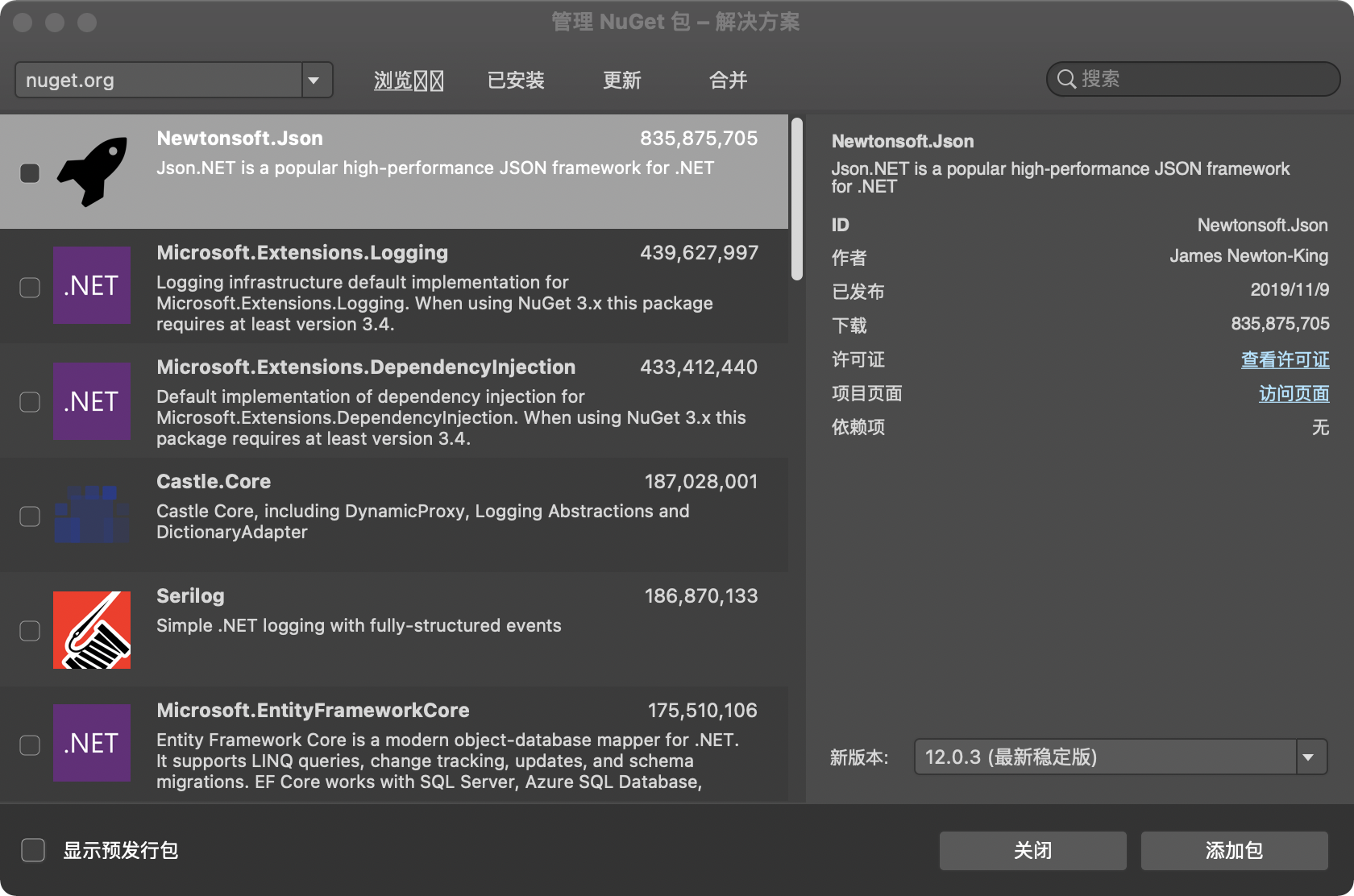
Task: Click the 查看许可证 link
Action: (x=1285, y=359)
